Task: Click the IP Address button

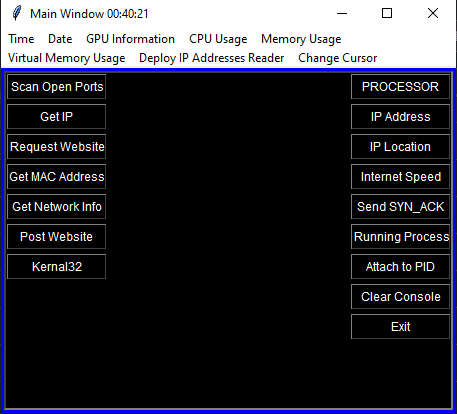Action: (x=400, y=117)
